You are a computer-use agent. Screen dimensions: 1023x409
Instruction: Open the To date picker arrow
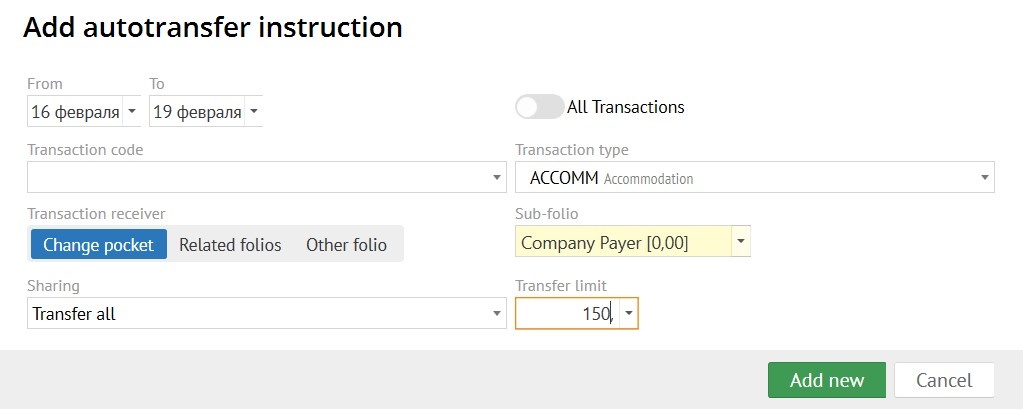[254, 112]
